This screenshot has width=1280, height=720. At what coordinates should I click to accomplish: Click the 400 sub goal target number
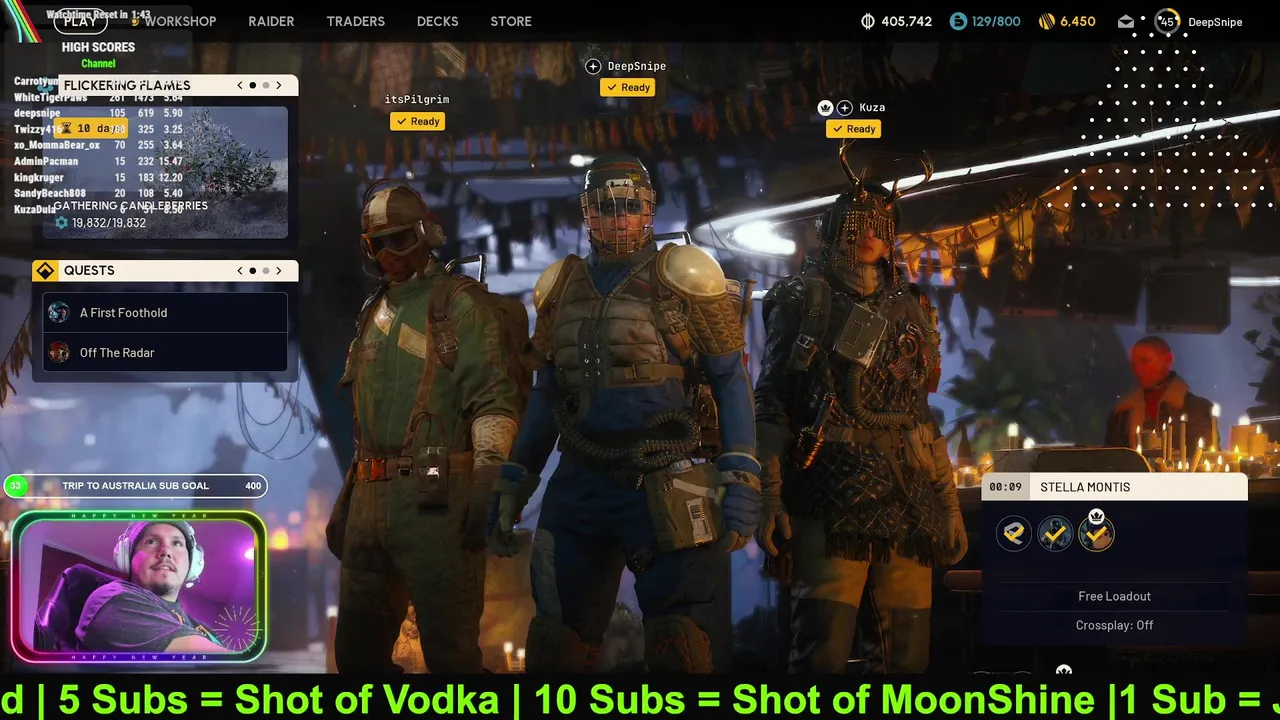[x=253, y=486]
